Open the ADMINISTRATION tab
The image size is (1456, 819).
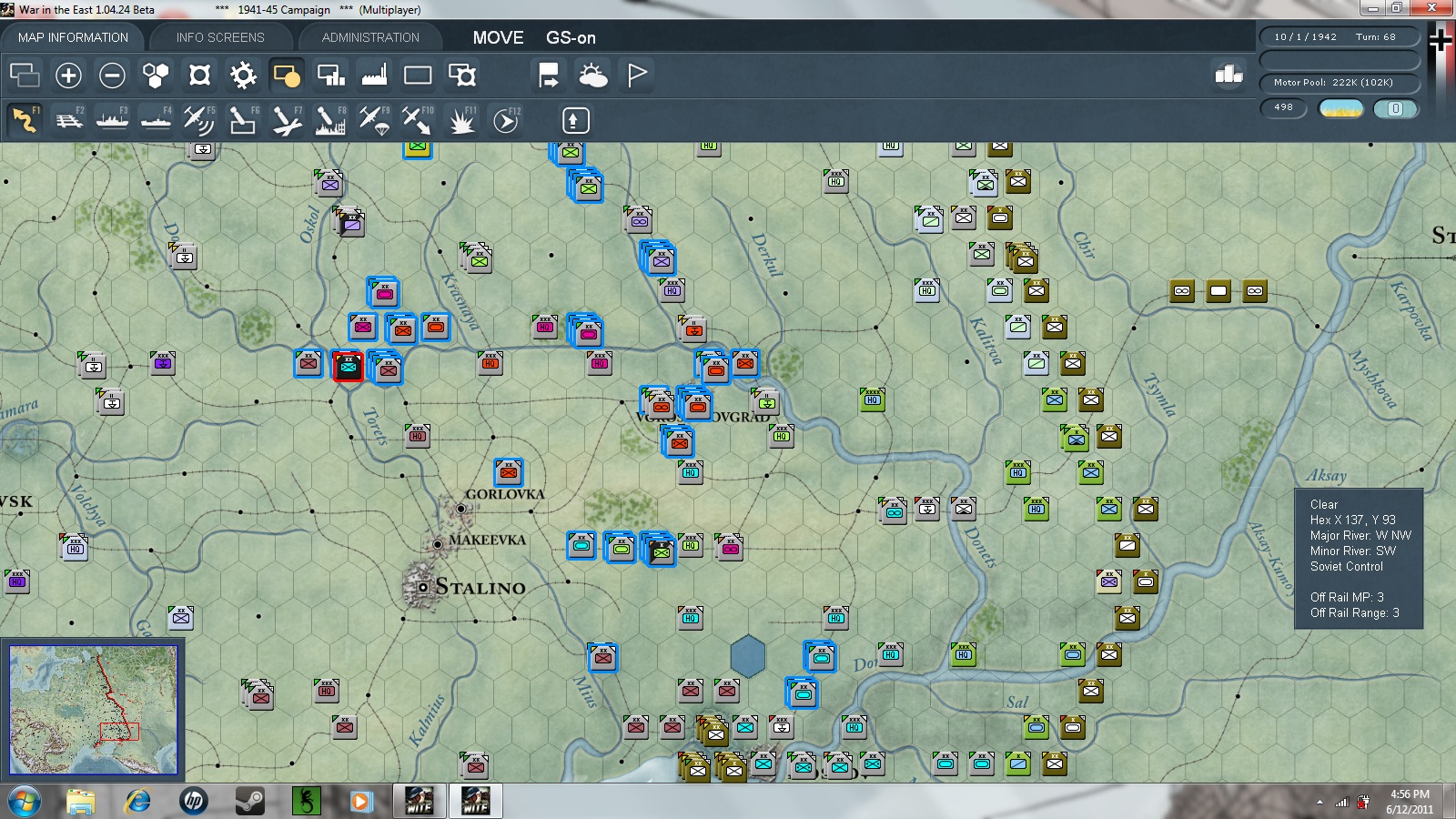(370, 37)
